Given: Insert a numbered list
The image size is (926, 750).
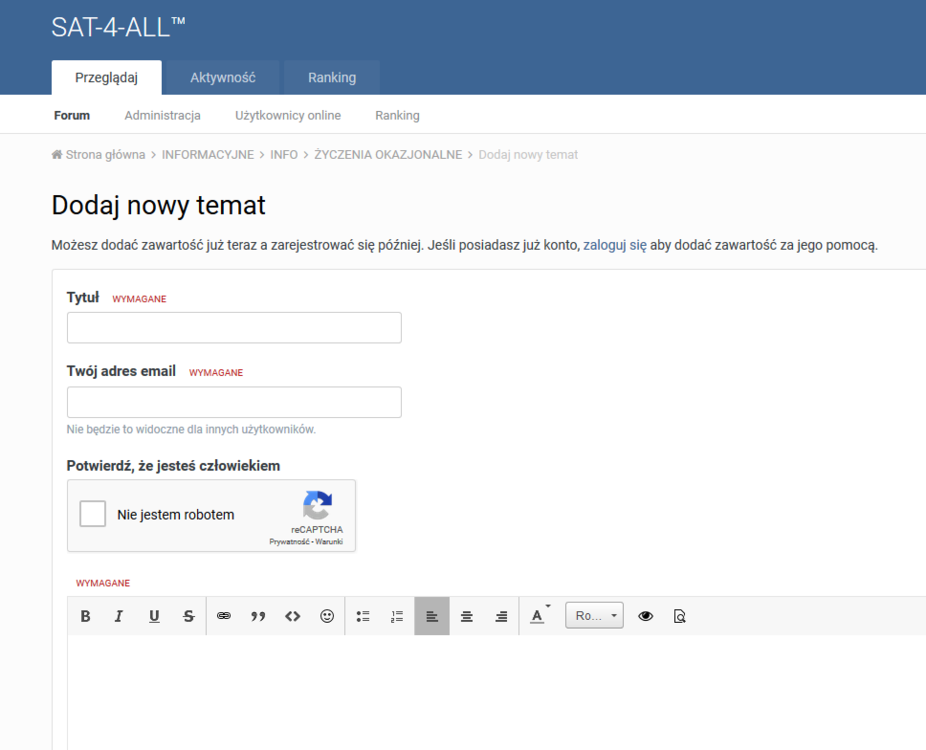Looking at the screenshot, I should click(397, 616).
